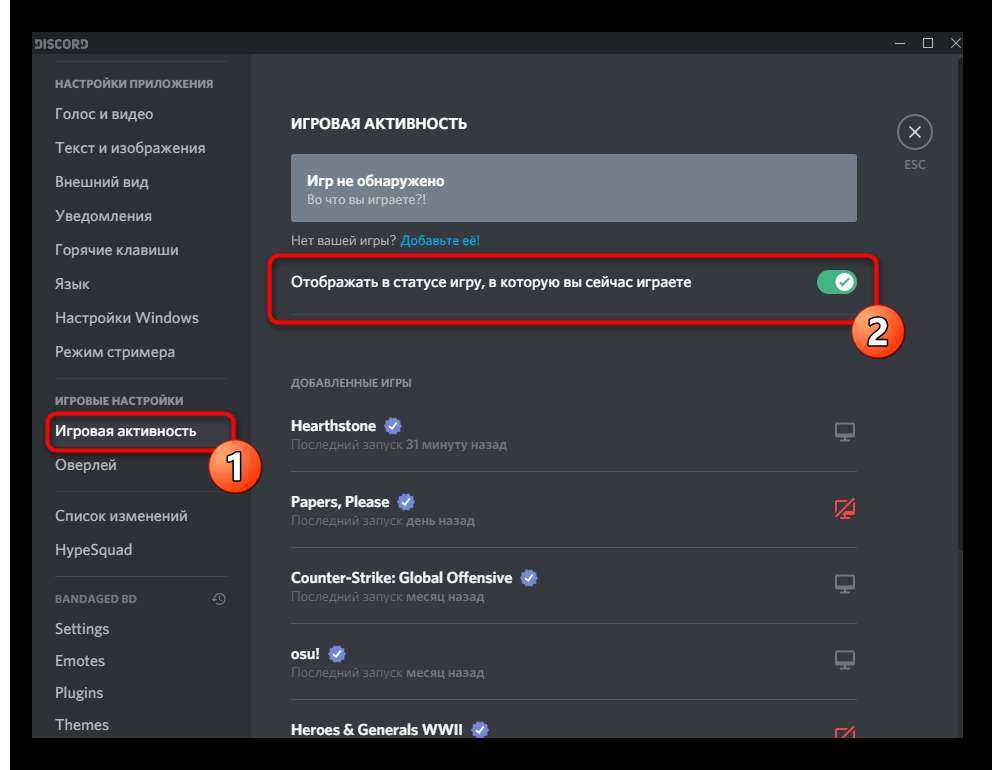
Task: Click 'Последний запуск 31 минуту назад' text
Action: 399,444
